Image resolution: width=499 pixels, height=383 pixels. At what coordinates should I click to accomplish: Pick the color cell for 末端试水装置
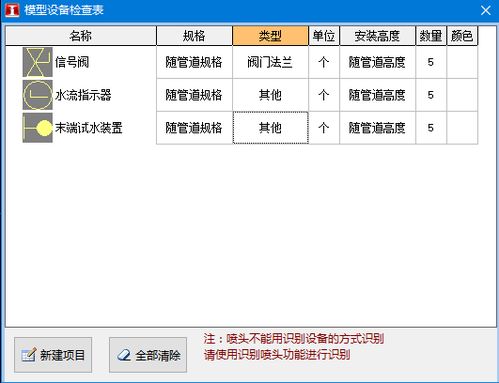[462, 128]
